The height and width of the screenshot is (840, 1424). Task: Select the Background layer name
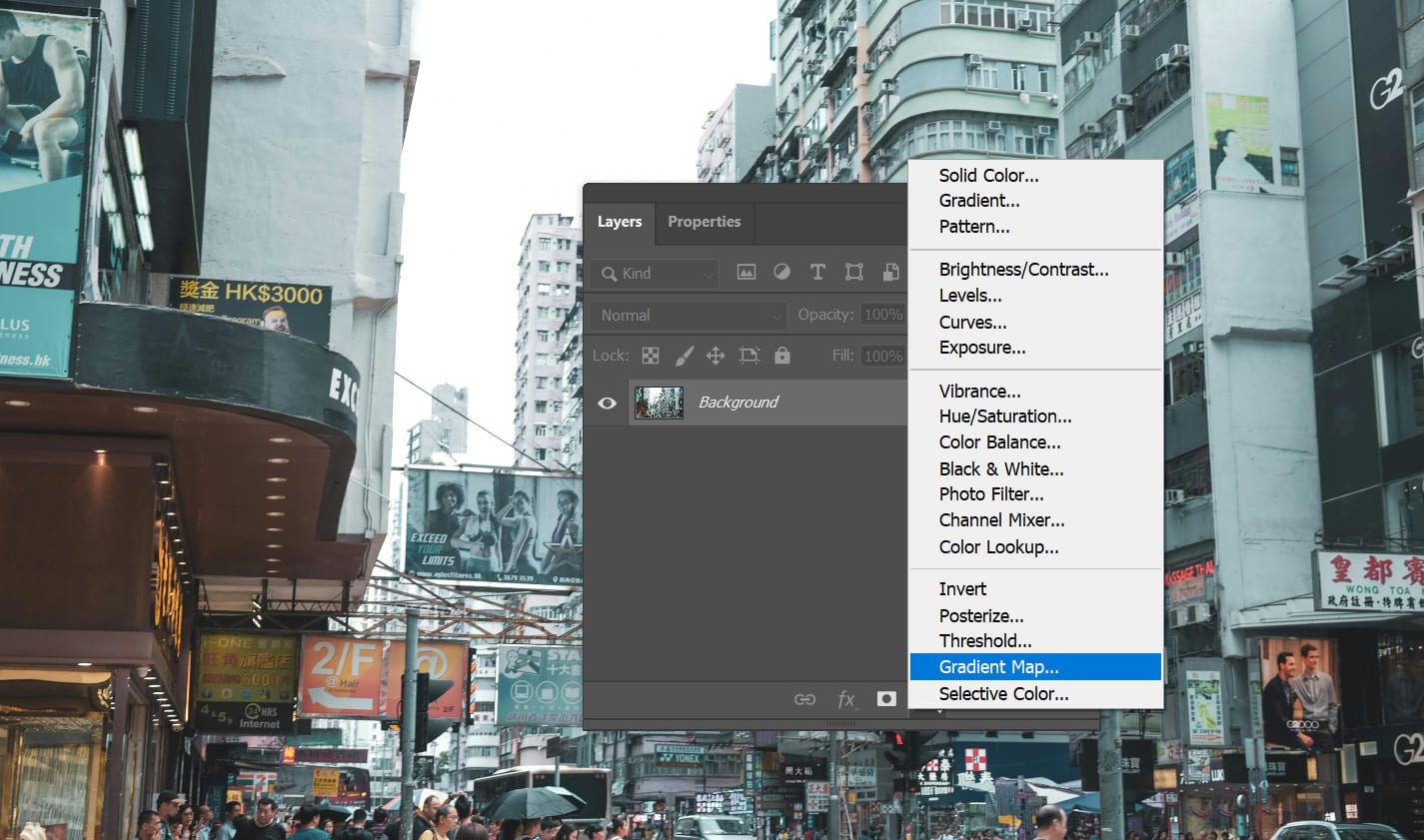point(737,402)
